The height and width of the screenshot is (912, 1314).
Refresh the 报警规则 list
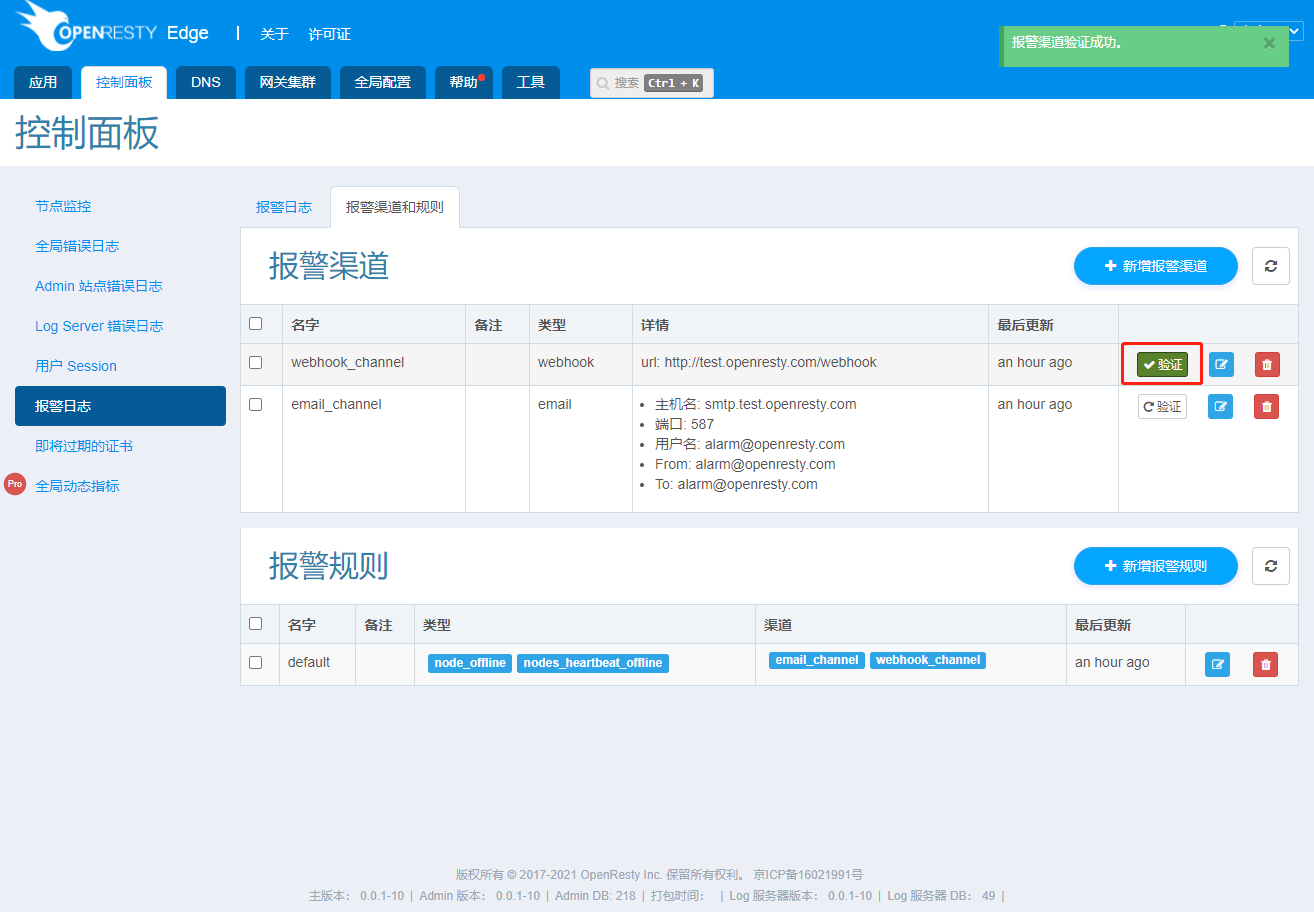(1271, 566)
